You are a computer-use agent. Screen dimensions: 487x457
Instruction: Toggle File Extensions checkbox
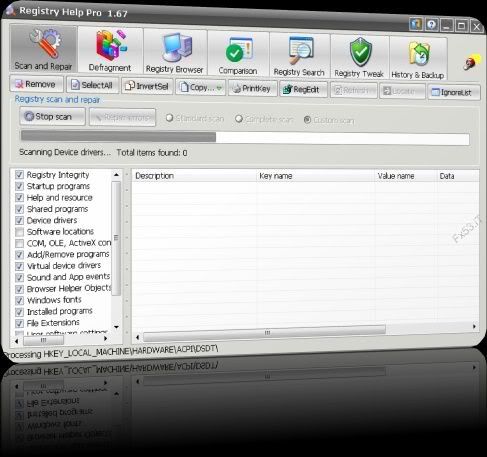(x=19, y=323)
